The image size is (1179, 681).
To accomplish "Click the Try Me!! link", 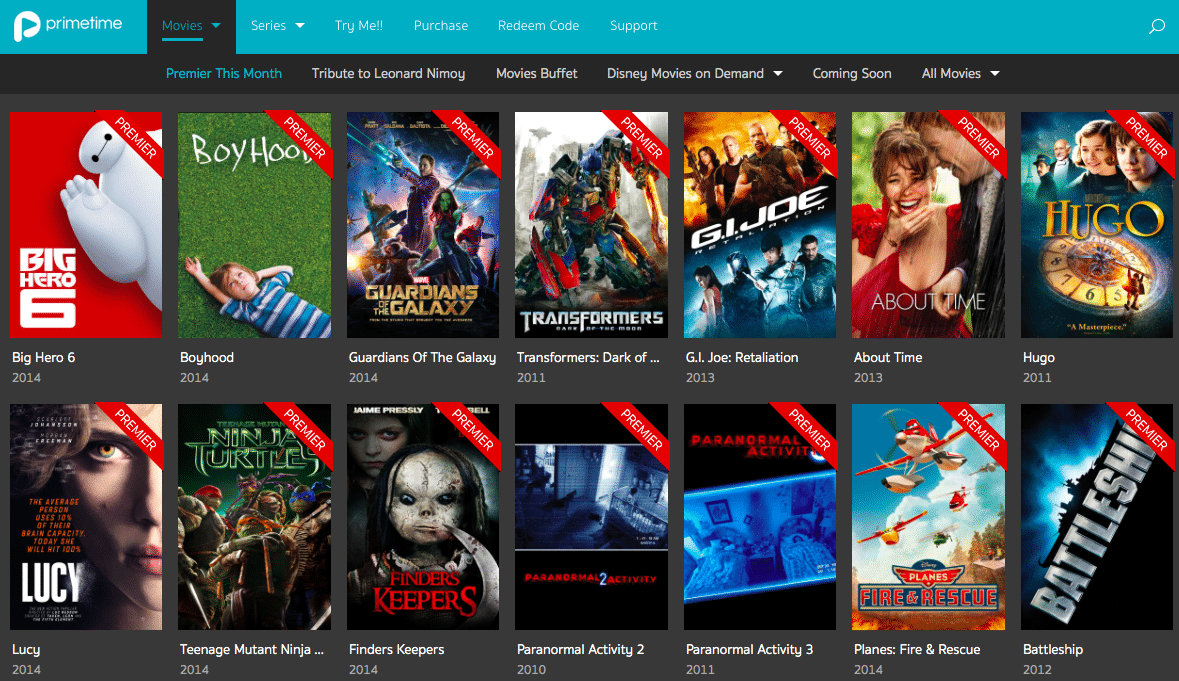I will [359, 25].
